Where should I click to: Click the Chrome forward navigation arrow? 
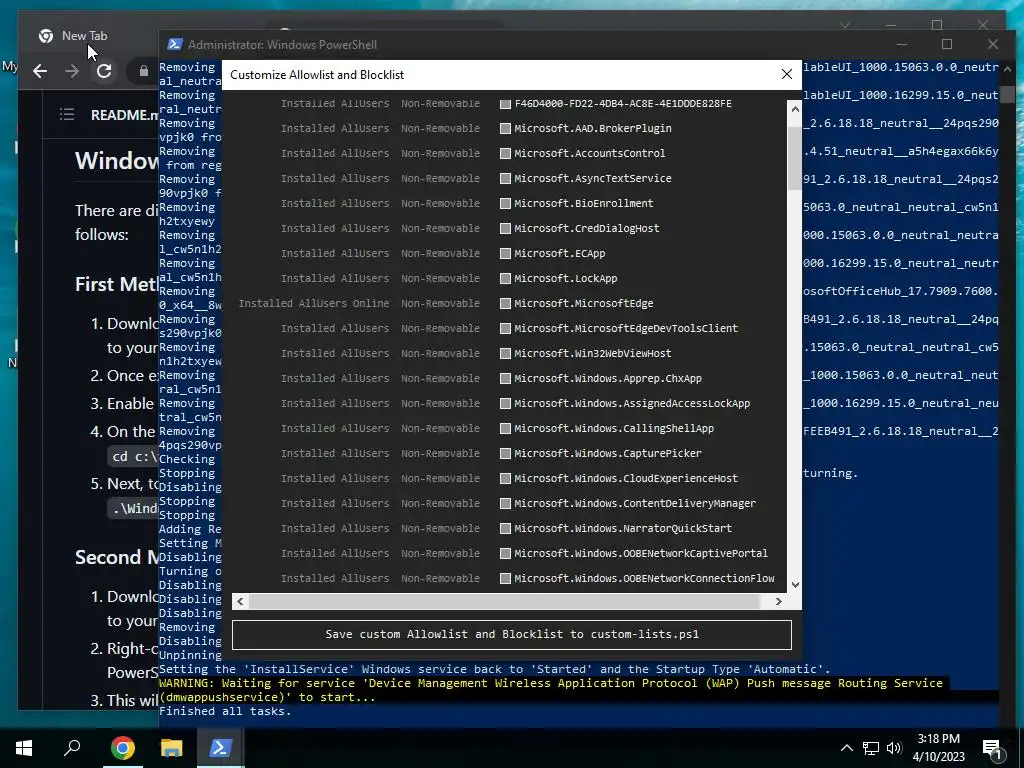72,71
